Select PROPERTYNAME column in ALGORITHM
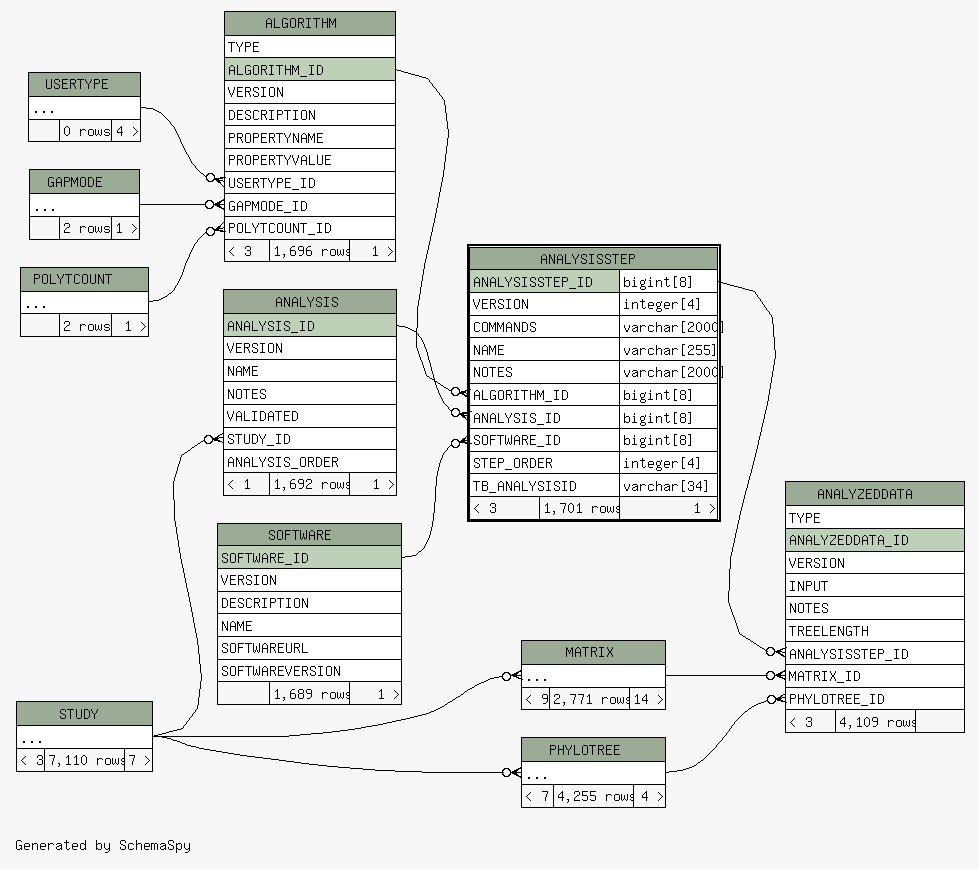The height and width of the screenshot is (869, 979). pyautogui.click(x=310, y=137)
